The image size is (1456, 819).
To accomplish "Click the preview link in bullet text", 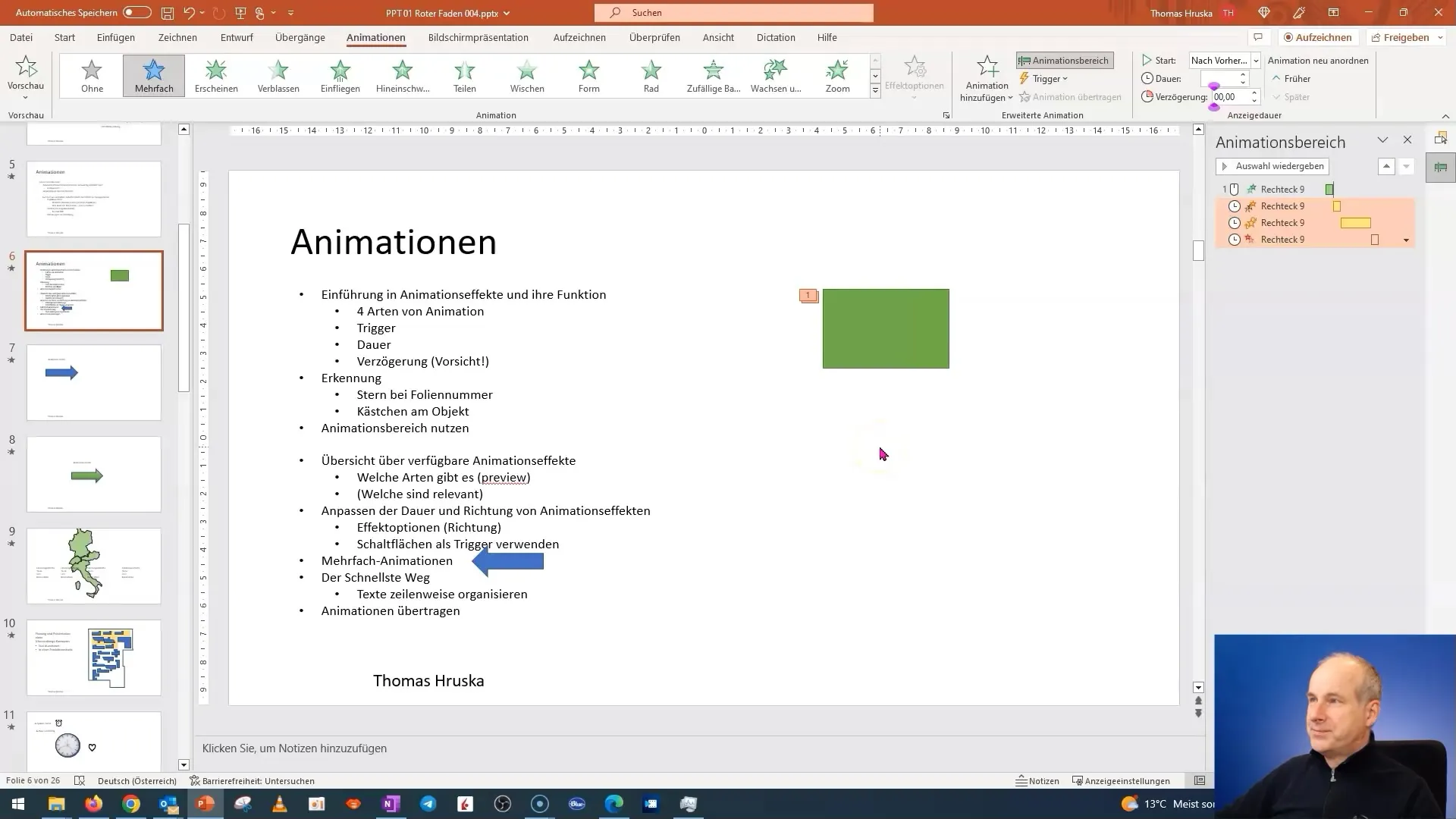I will [503, 477].
